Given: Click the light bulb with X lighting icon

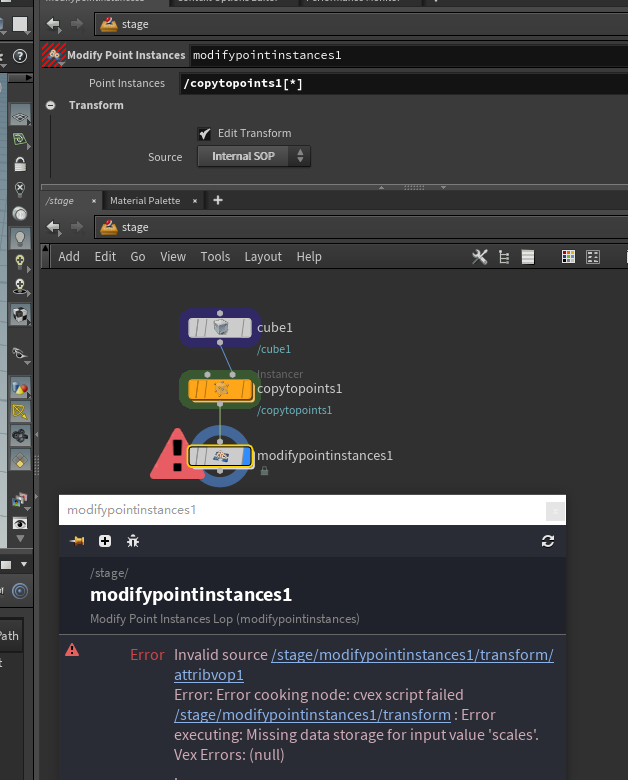Looking at the screenshot, I should (x=20, y=189).
